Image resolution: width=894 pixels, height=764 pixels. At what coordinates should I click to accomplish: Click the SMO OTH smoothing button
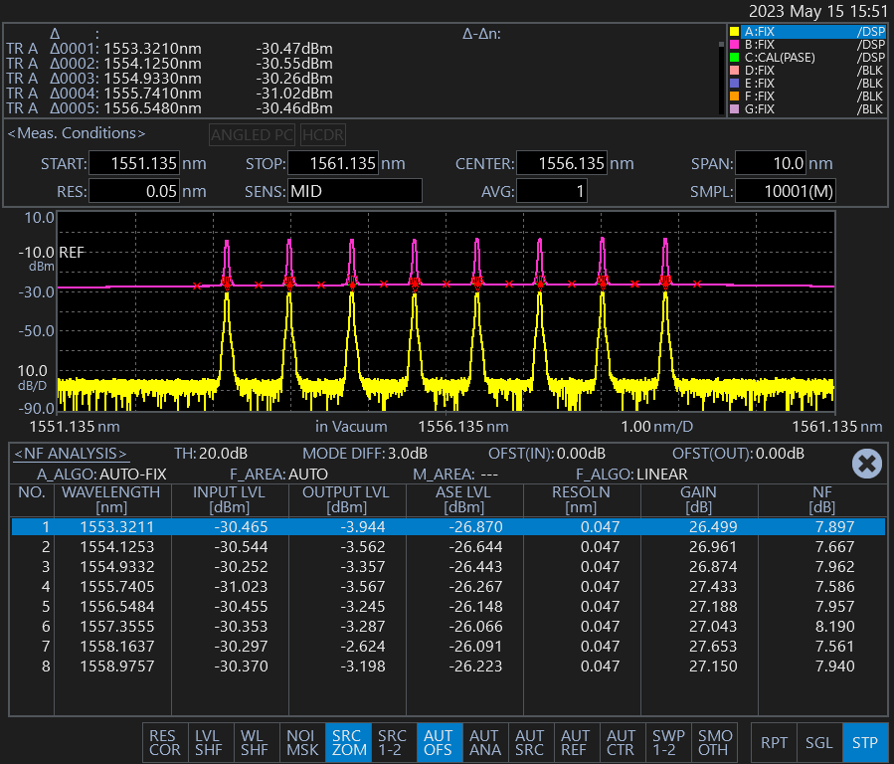(x=715, y=743)
